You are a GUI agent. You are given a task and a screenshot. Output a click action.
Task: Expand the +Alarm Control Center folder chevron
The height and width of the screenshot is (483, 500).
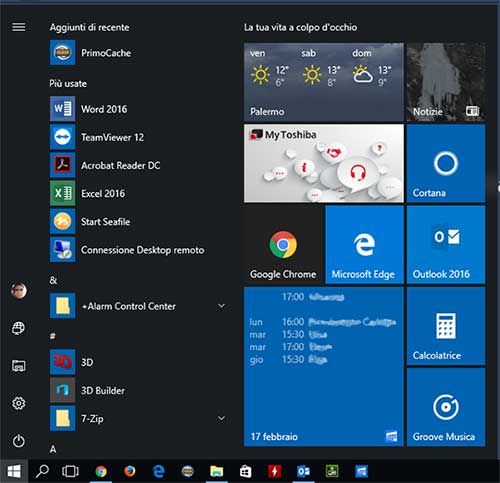(x=221, y=306)
